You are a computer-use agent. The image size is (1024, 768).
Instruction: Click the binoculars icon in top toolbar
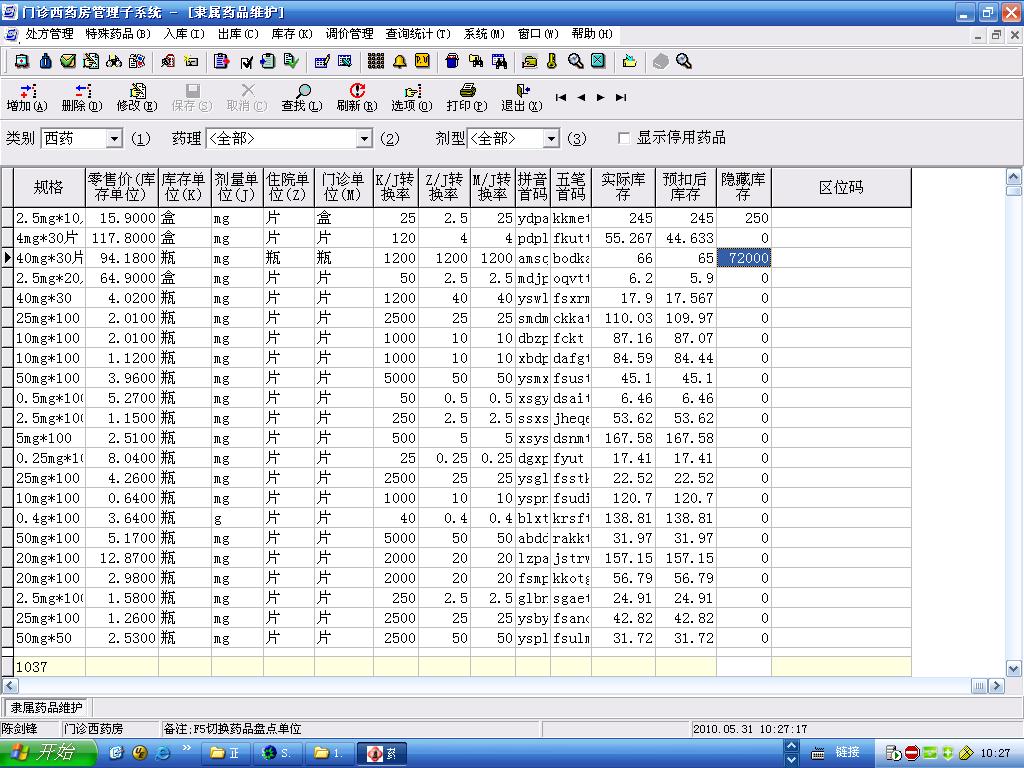pos(114,61)
